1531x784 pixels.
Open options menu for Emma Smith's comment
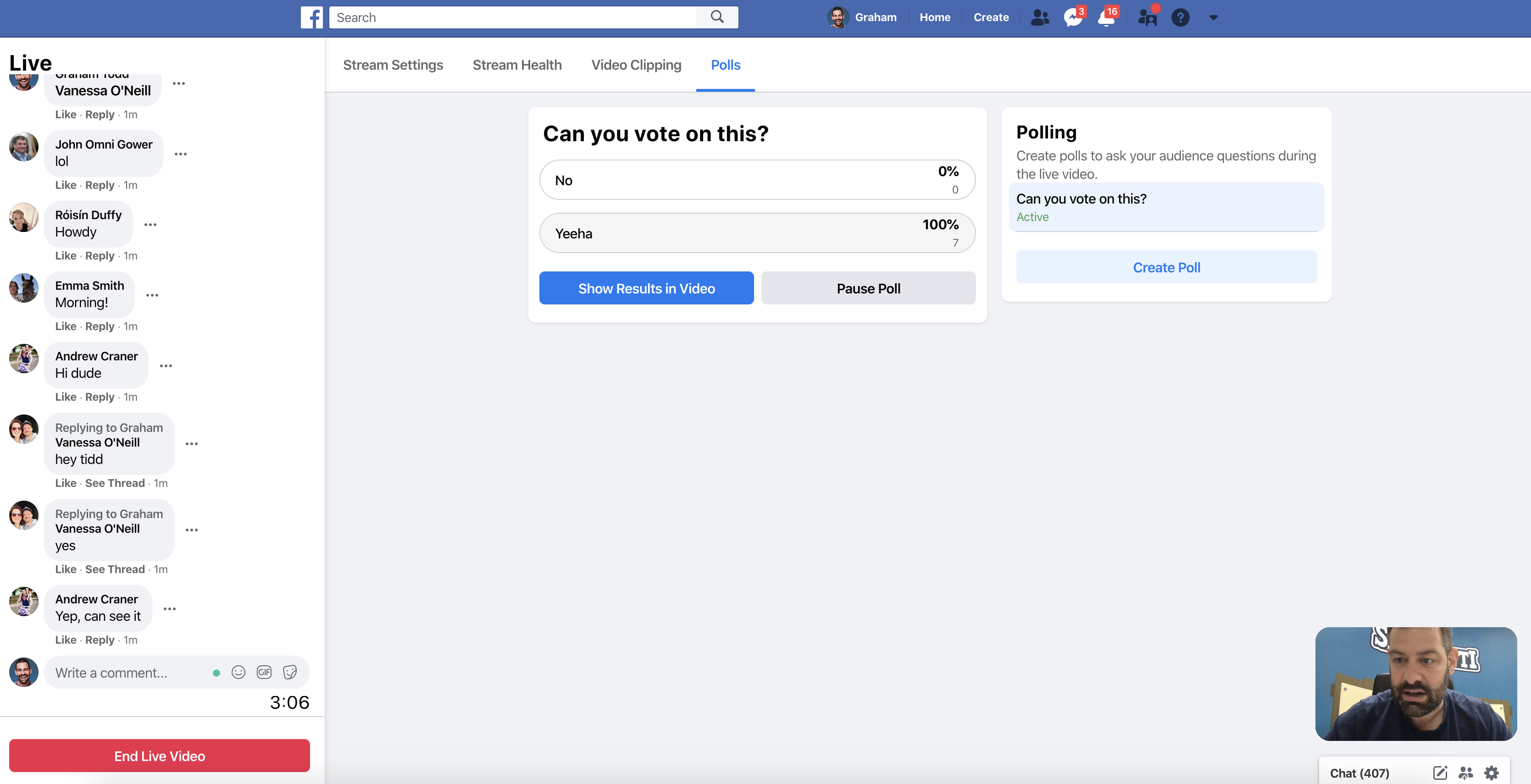tap(152, 295)
